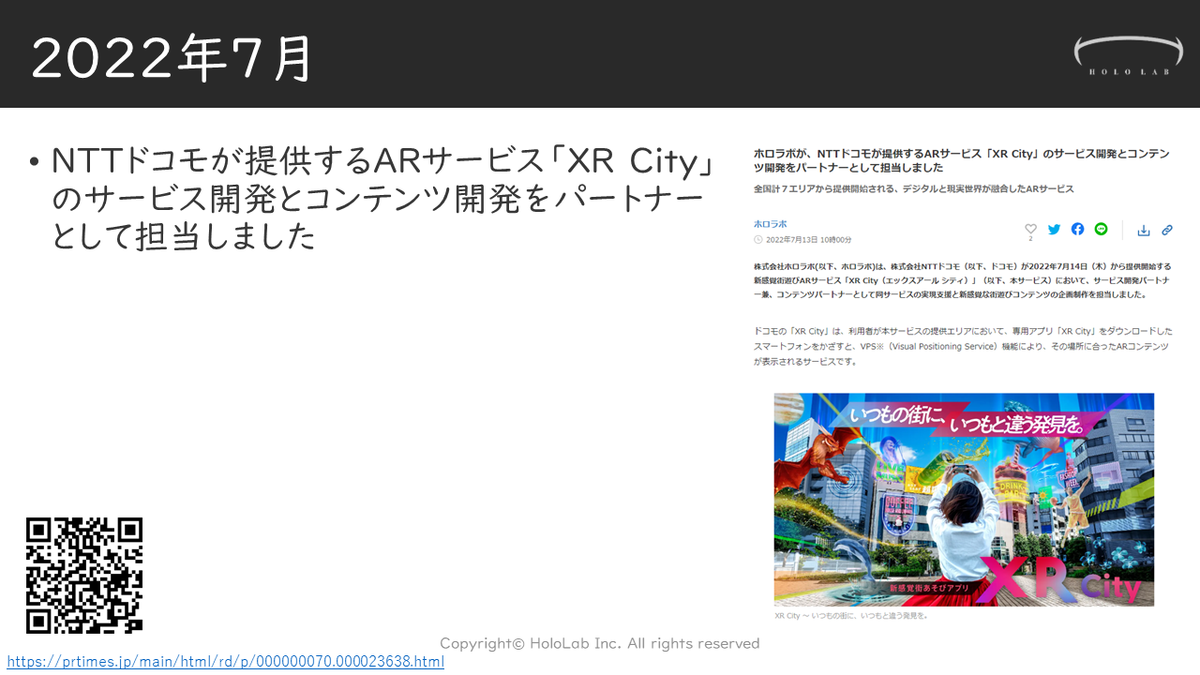Click the heart like icon in the article
Viewport: 1200px width, 675px height.
[1031, 228]
